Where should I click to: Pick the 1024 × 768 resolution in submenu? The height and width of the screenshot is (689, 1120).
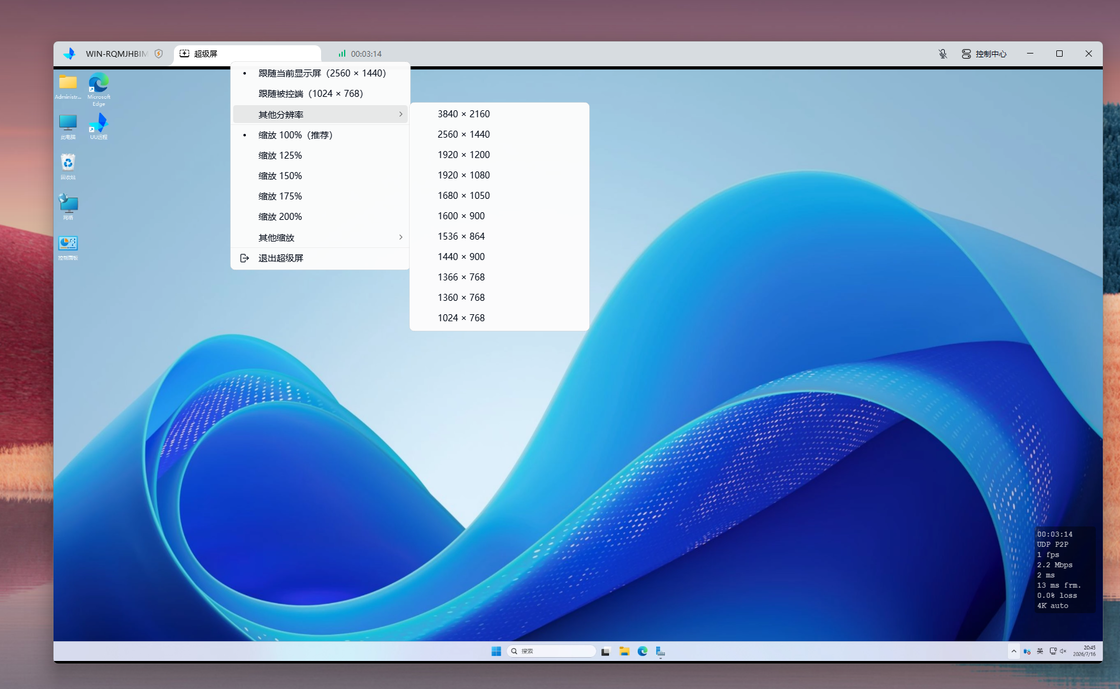click(x=499, y=318)
